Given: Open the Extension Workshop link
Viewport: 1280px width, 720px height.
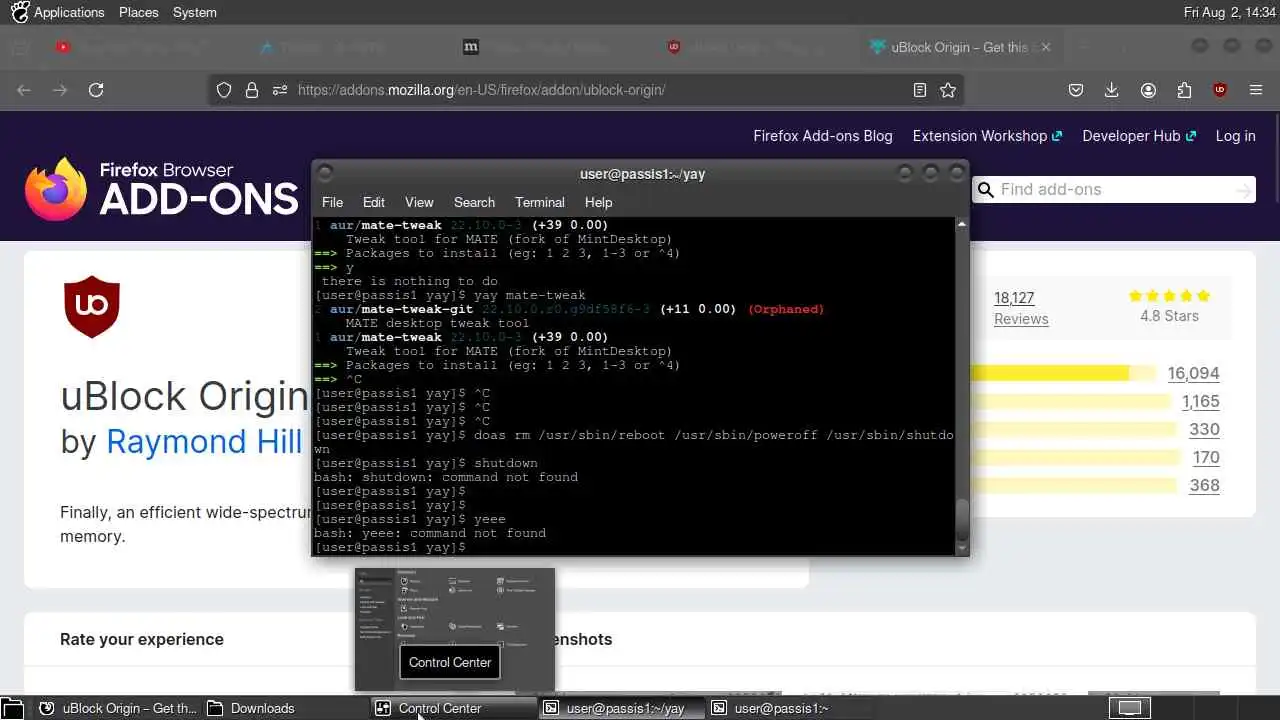Looking at the screenshot, I should pyautogui.click(x=987, y=136).
